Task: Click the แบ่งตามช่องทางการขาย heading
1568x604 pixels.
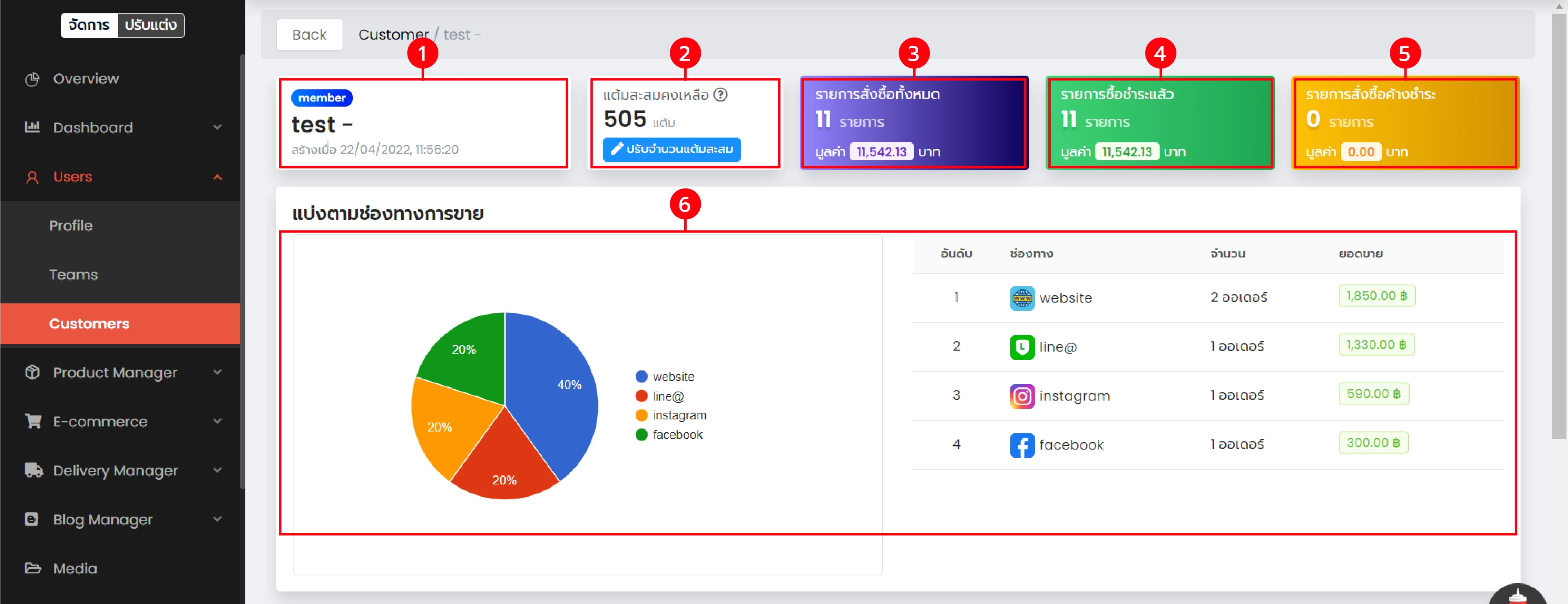Action: 388,214
